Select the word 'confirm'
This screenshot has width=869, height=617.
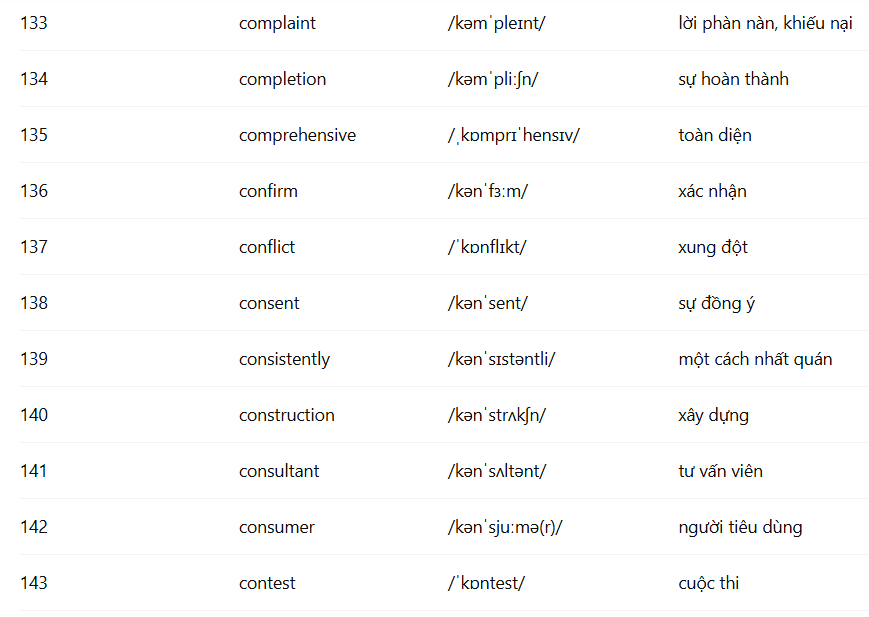[x=268, y=191]
